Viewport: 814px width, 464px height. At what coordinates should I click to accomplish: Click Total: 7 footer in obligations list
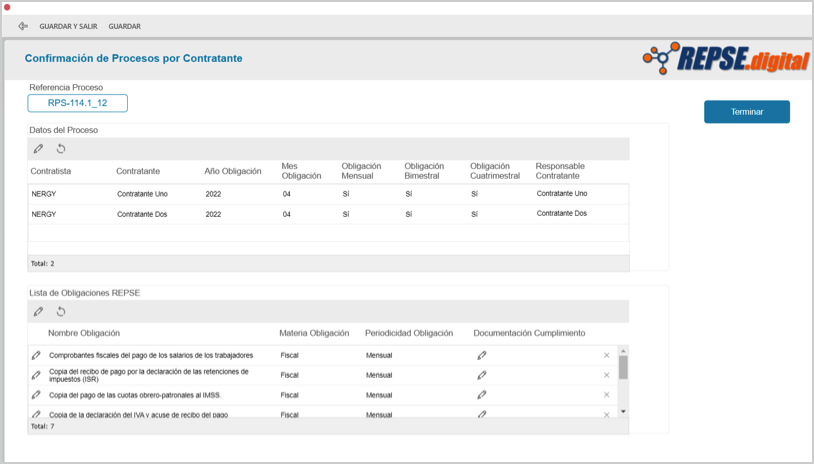pyautogui.click(x=43, y=426)
